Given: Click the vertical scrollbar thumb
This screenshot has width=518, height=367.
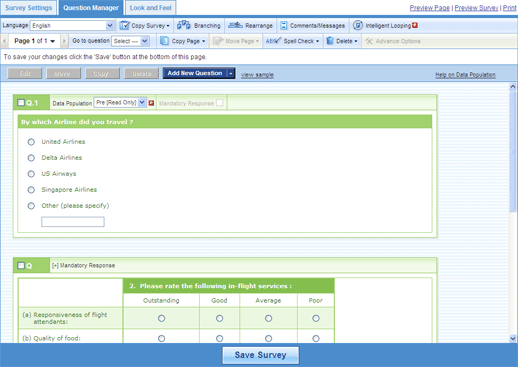Looking at the screenshot, I should coord(513,151).
